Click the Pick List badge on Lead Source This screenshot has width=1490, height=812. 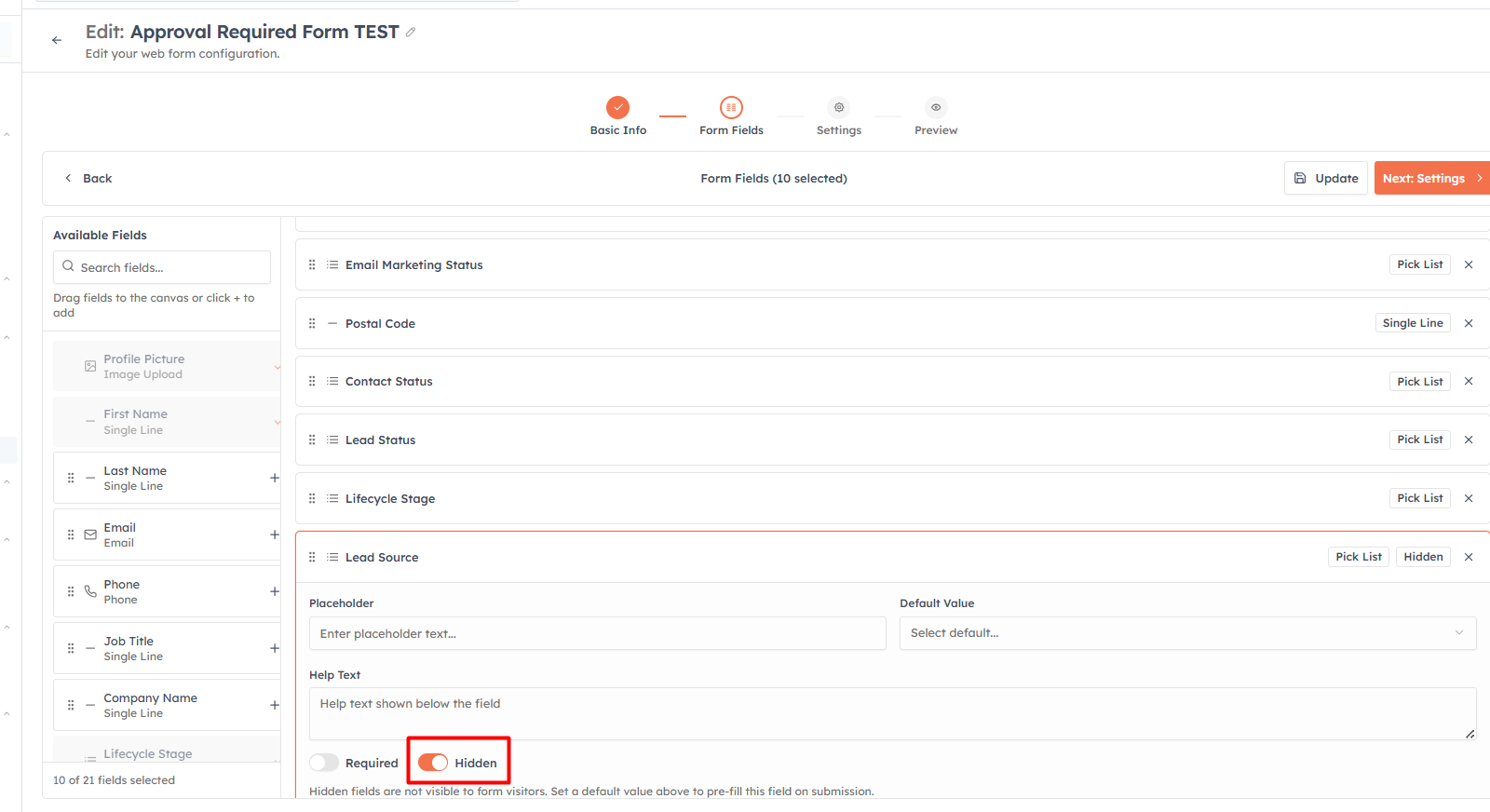click(x=1359, y=557)
